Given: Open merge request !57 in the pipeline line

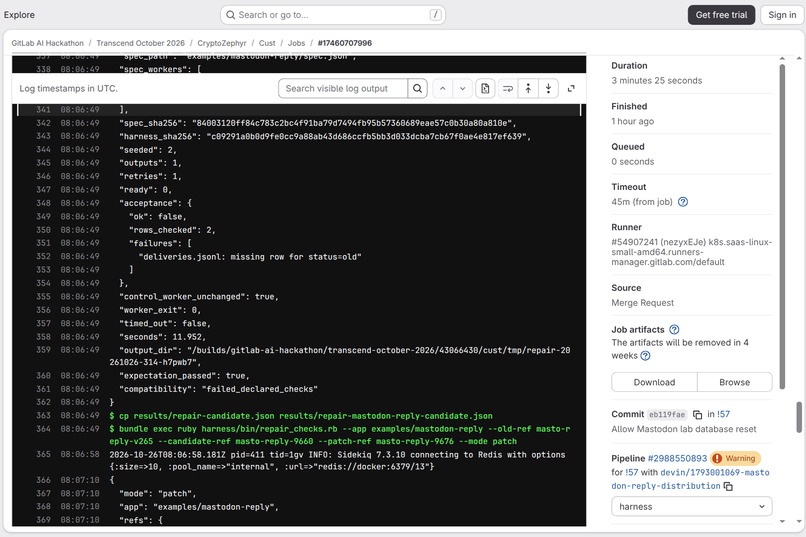Looking at the screenshot, I should 632,472.
